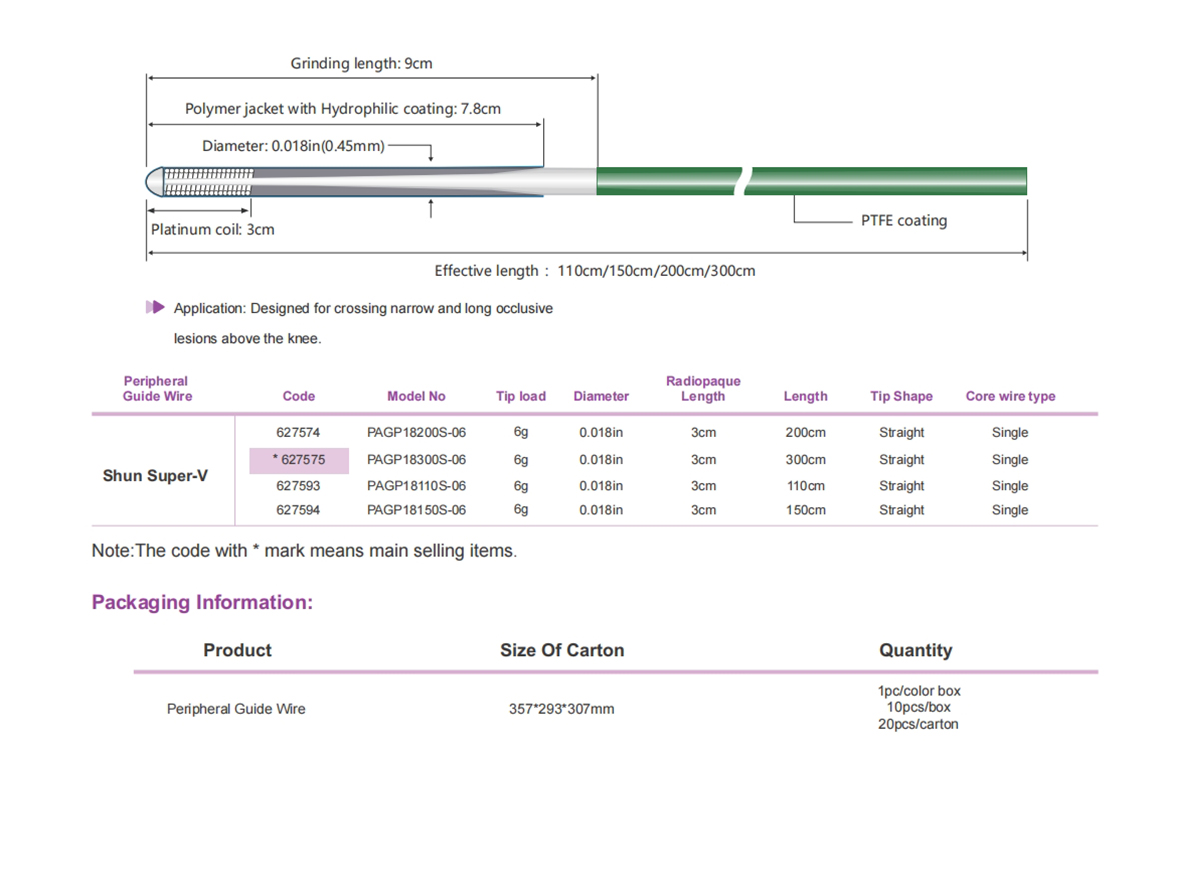Click the "Quantity" column header
This screenshot has height=894, width=1195.
click(x=915, y=650)
